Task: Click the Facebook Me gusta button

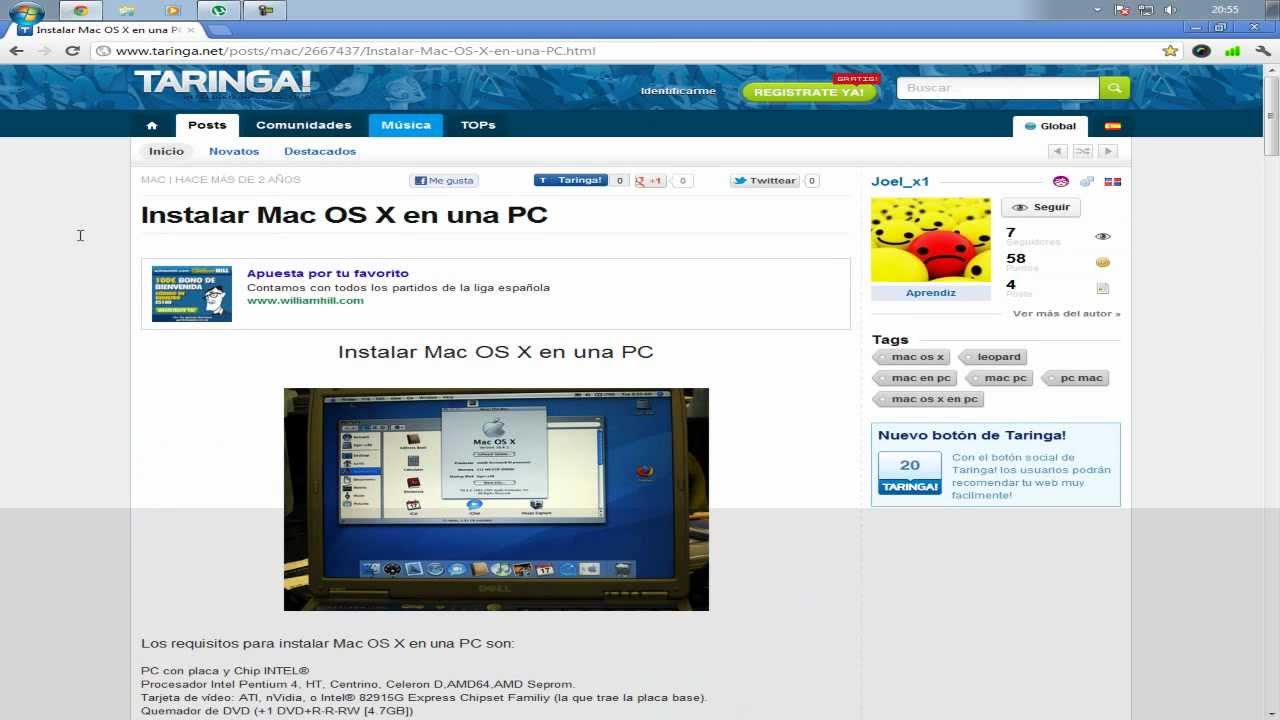Action: (444, 181)
